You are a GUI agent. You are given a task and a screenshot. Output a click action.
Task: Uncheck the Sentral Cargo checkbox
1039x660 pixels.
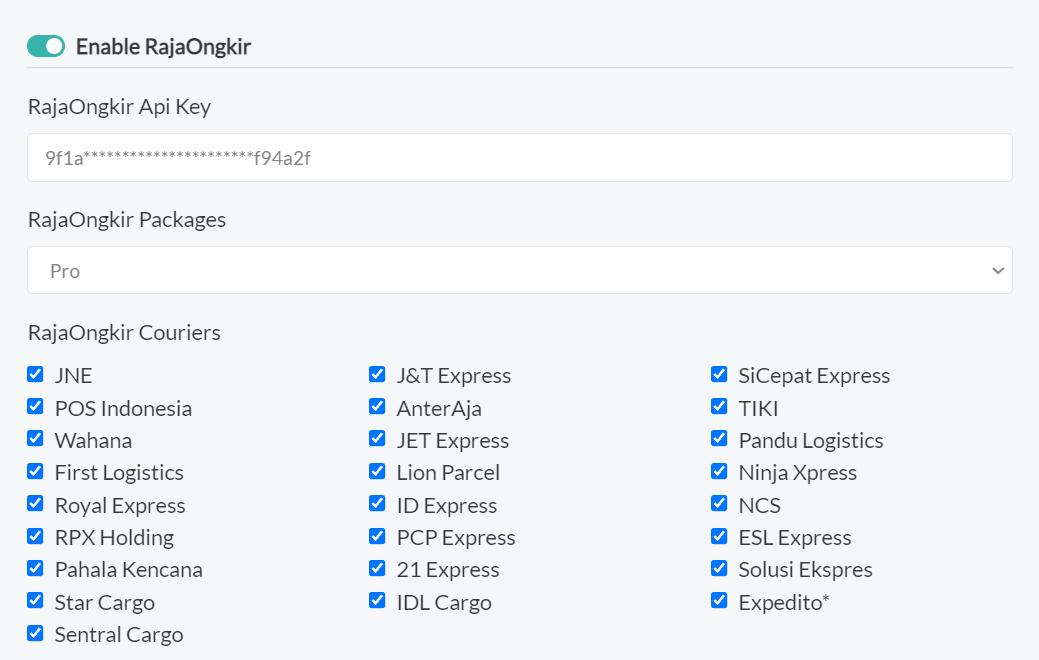click(x=36, y=633)
